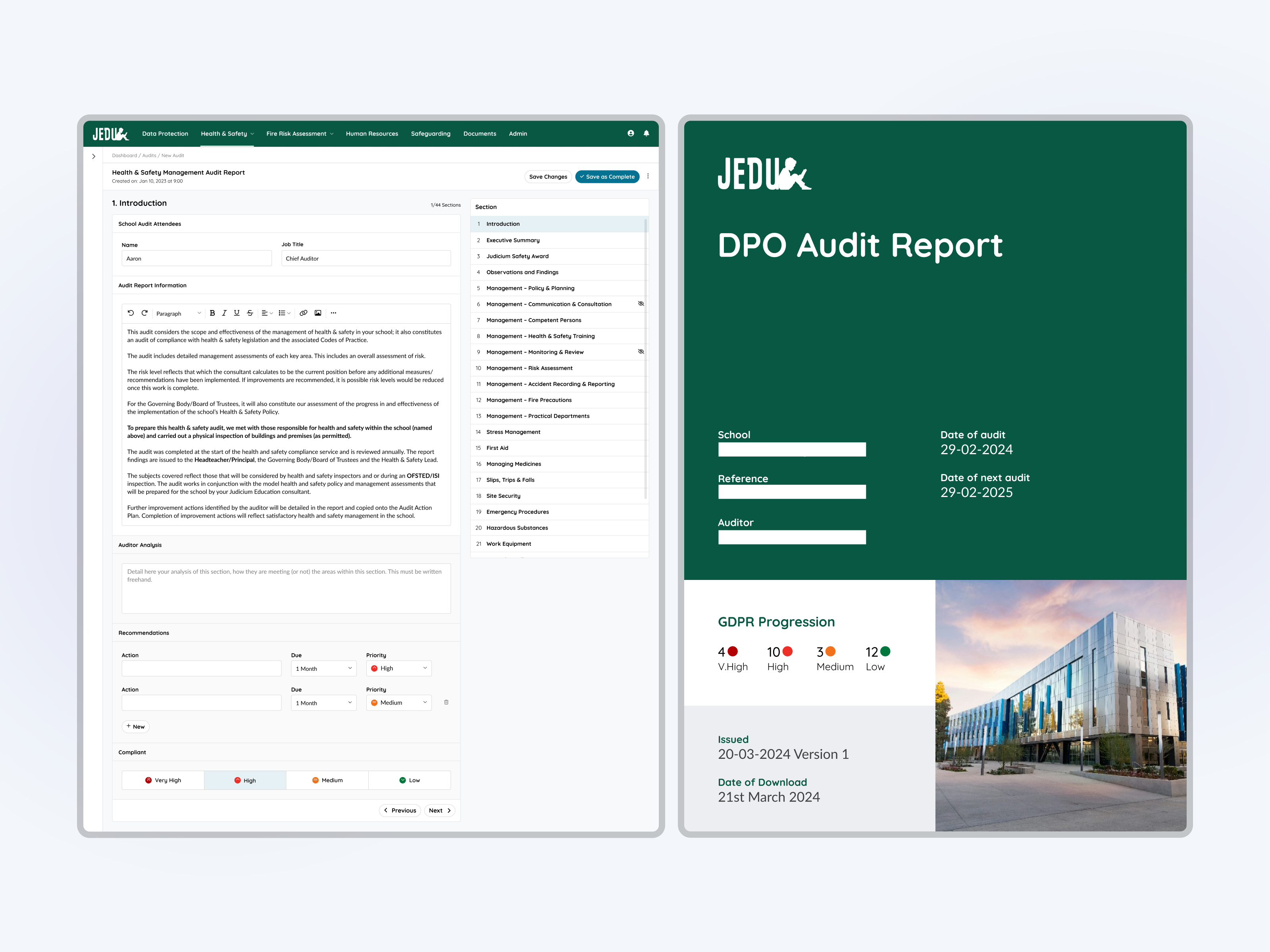Open the user account icon
1270x952 pixels.
point(630,133)
